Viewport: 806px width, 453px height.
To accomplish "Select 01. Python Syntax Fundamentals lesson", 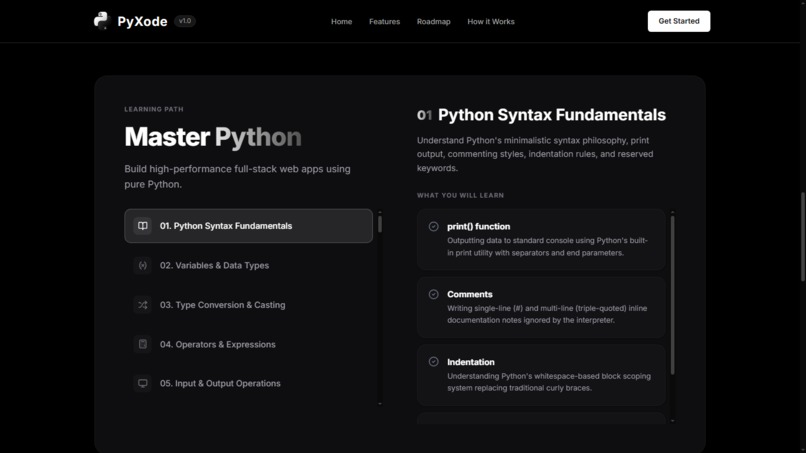I will pyautogui.click(x=248, y=226).
